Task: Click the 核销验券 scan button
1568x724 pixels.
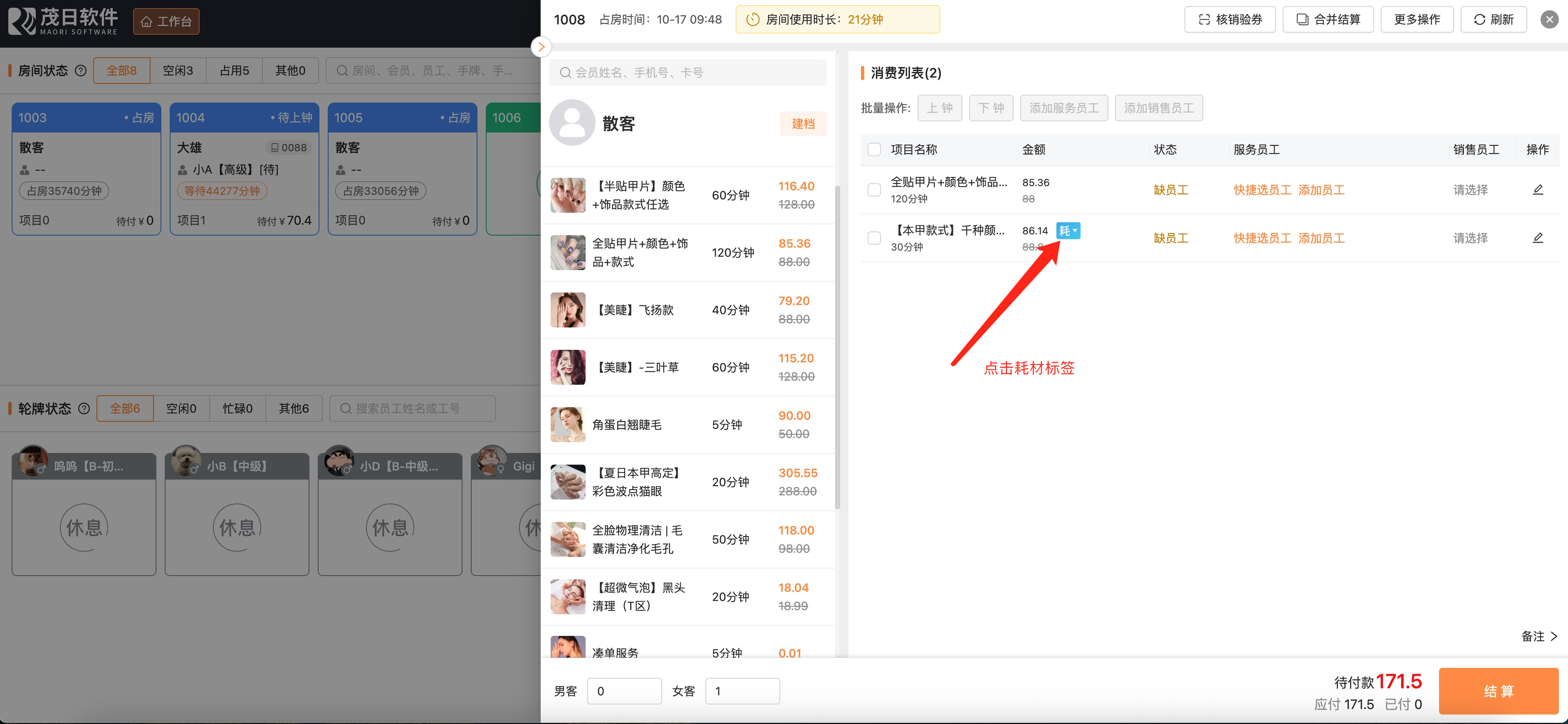Action: pos(1230,20)
